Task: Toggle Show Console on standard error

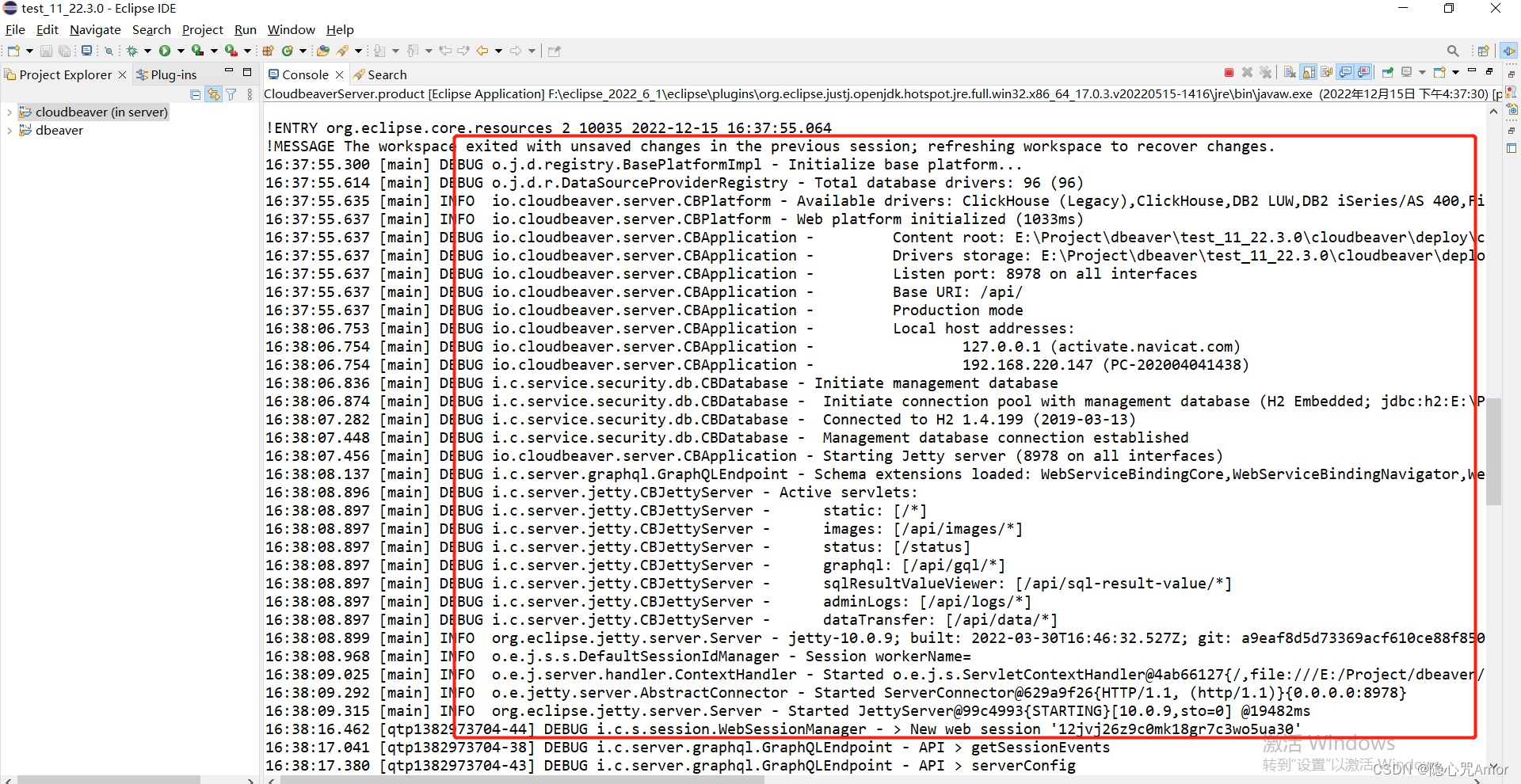Action: [1363, 73]
